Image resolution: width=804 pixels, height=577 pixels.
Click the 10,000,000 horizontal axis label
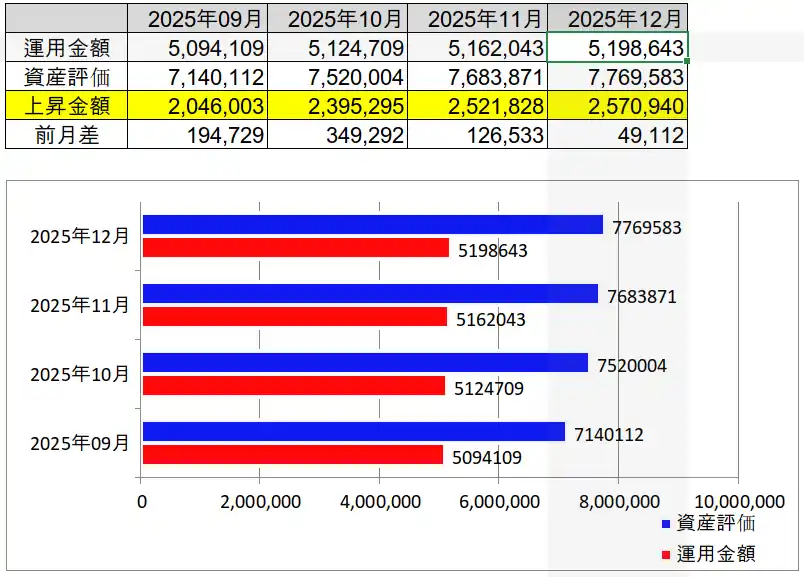pyautogui.click(x=738, y=501)
